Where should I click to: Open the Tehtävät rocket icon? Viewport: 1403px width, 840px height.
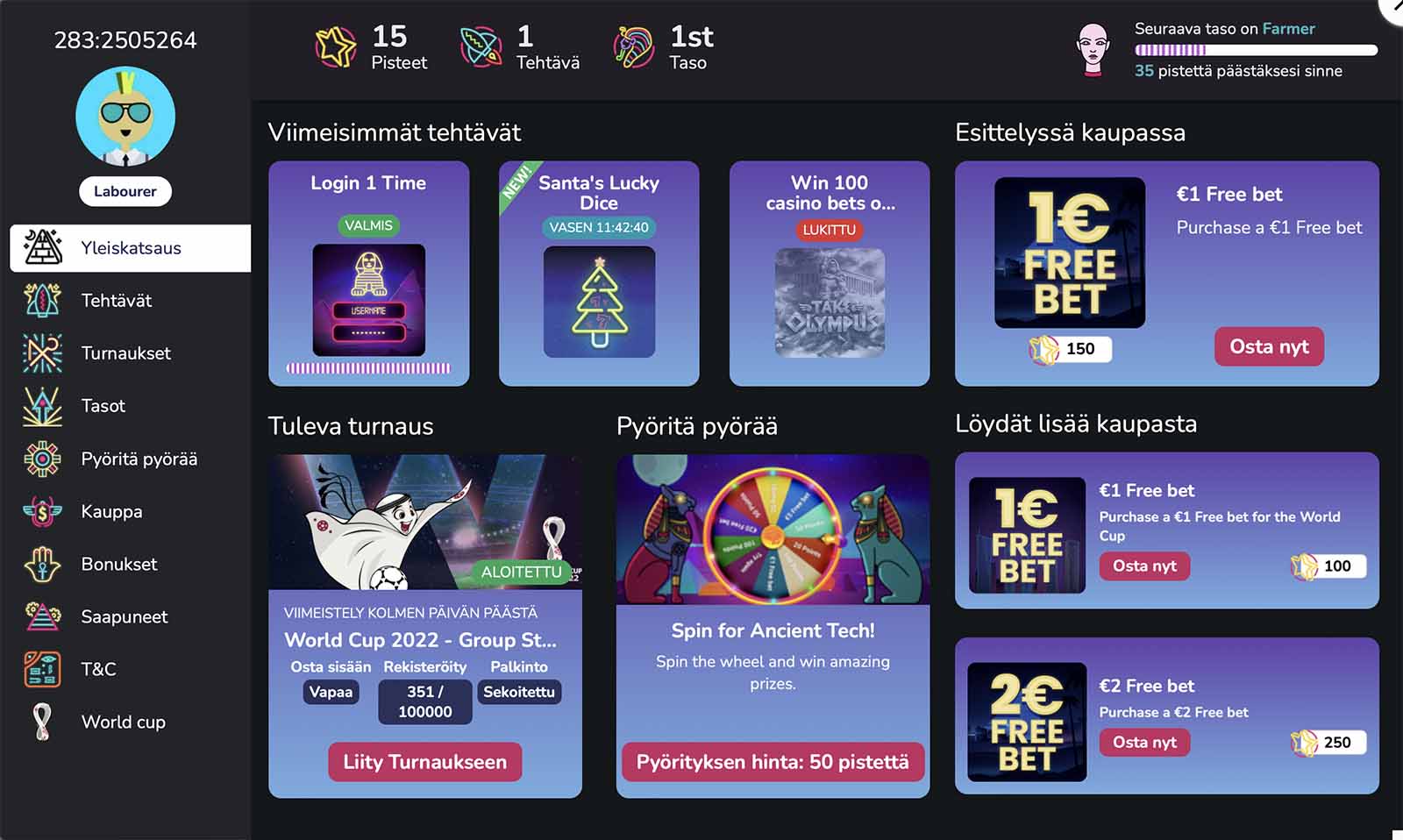coord(42,301)
